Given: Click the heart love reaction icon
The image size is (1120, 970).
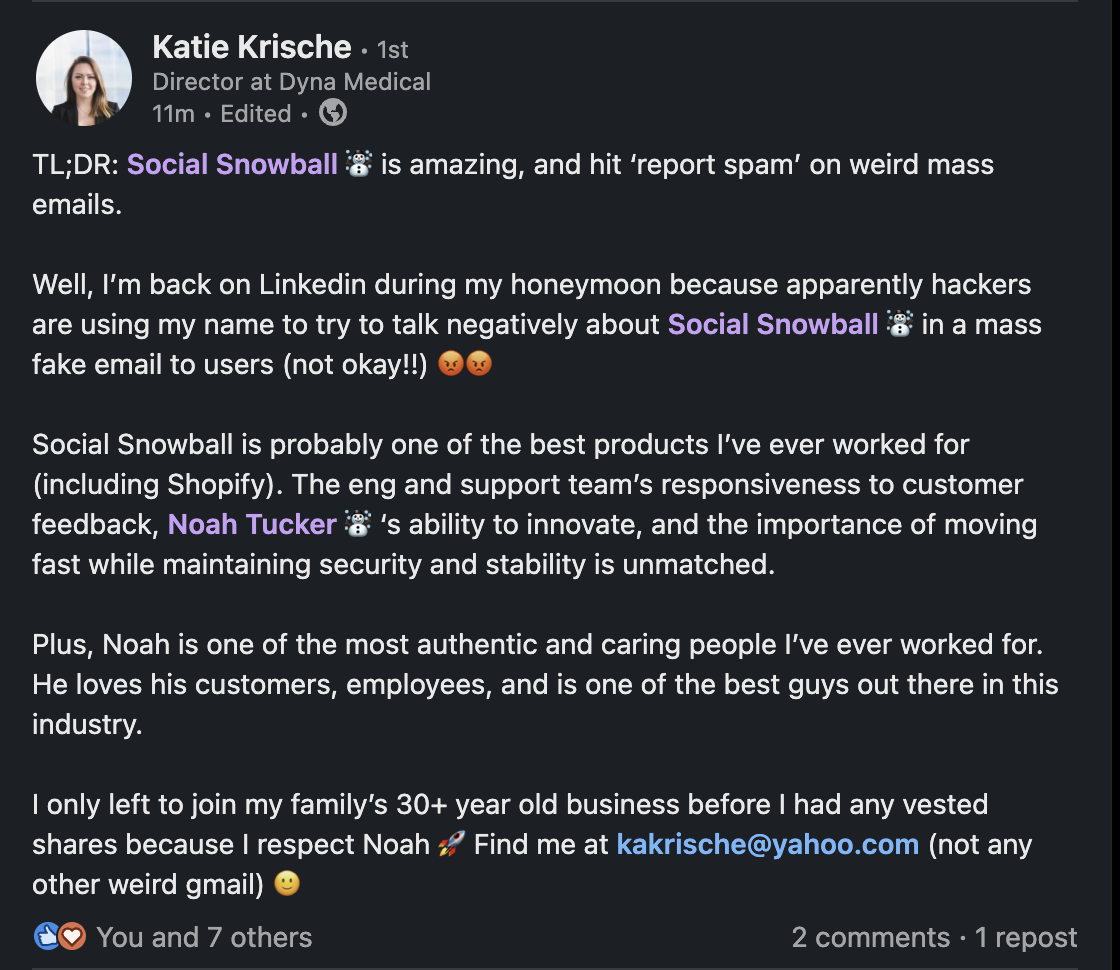Looking at the screenshot, I should (71, 936).
